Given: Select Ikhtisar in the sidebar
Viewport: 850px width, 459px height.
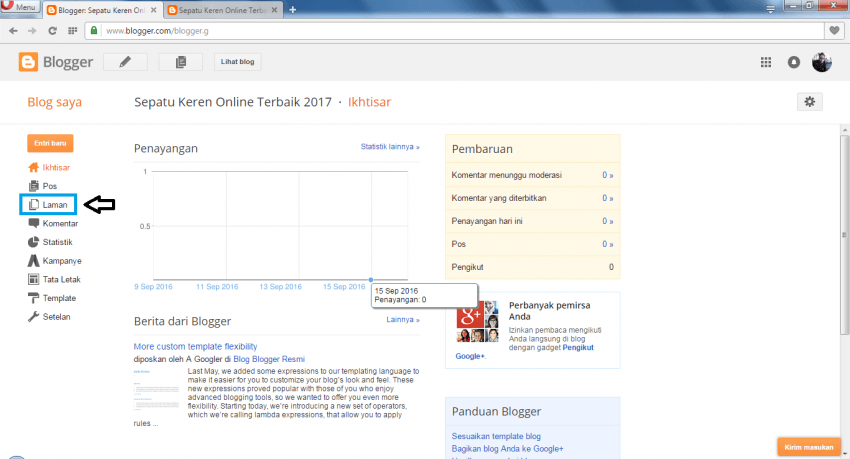Looking at the screenshot, I should point(49,167).
